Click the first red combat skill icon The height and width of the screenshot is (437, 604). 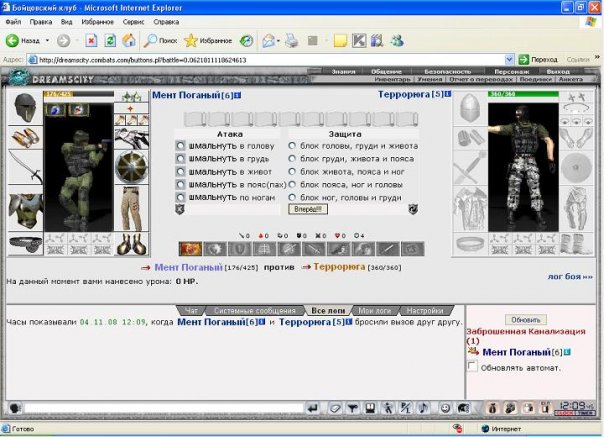point(190,249)
